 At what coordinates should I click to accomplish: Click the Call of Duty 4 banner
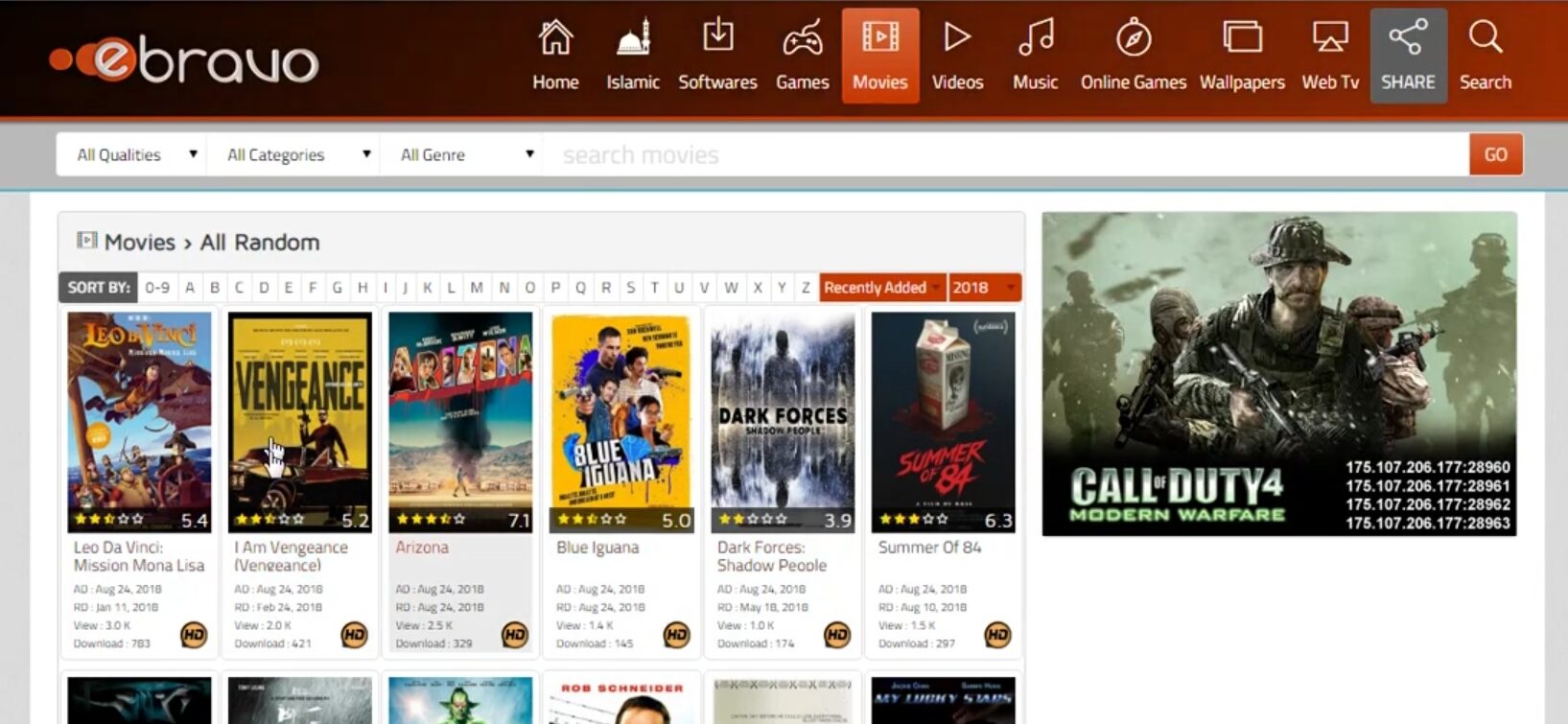pyautogui.click(x=1279, y=374)
